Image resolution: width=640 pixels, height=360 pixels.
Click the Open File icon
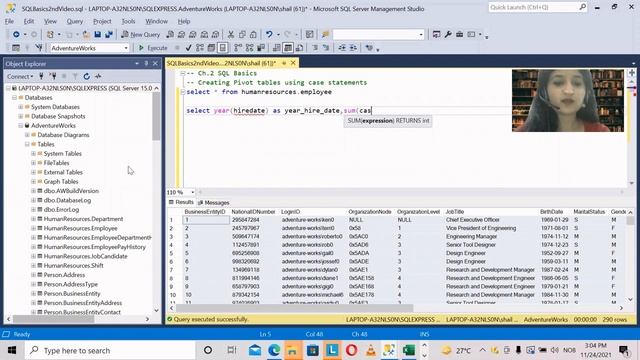tap(86, 35)
